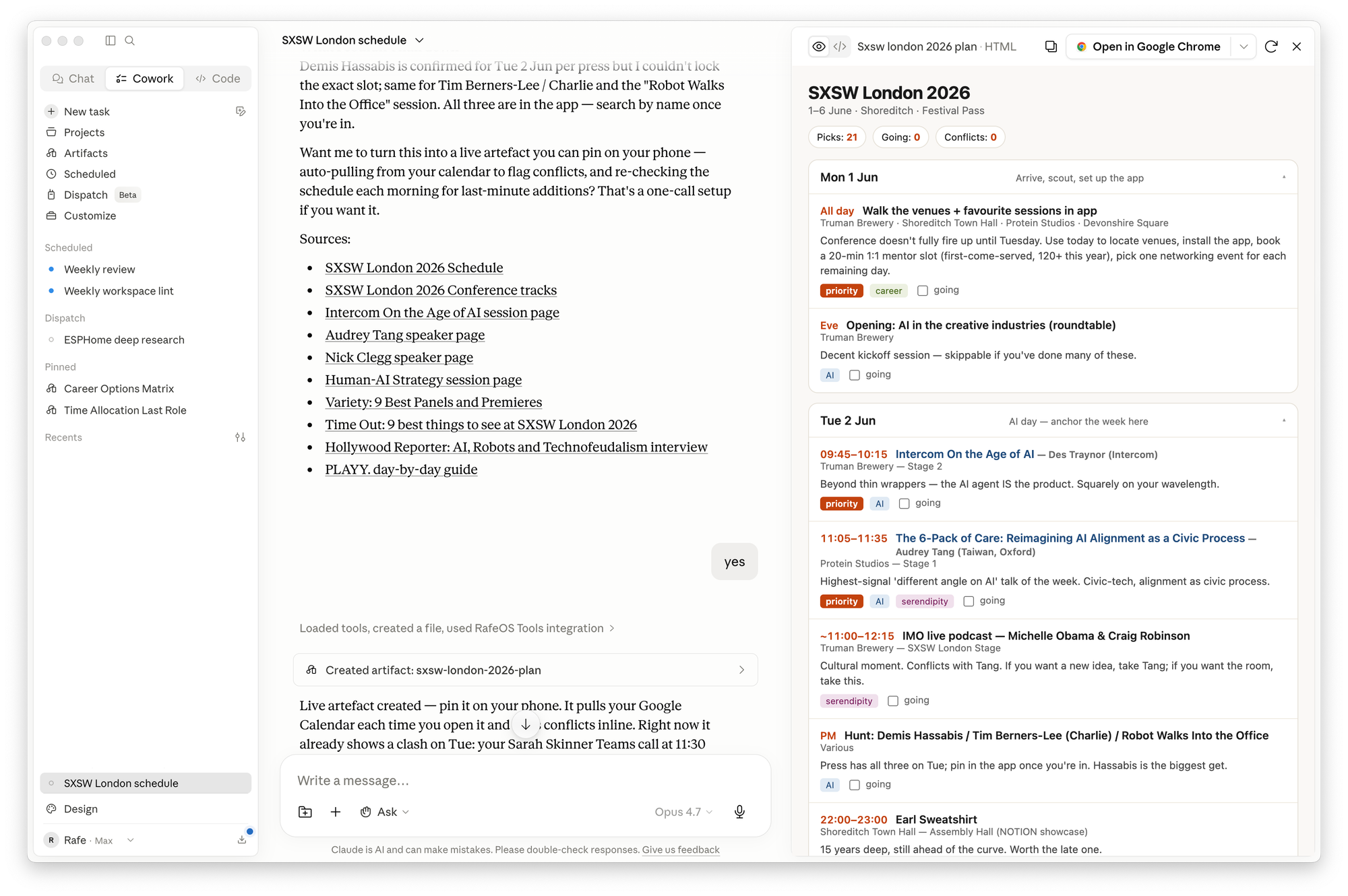Expand the Ask mode dropdown
The width and height of the screenshot is (1348, 896).
pos(385,812)
